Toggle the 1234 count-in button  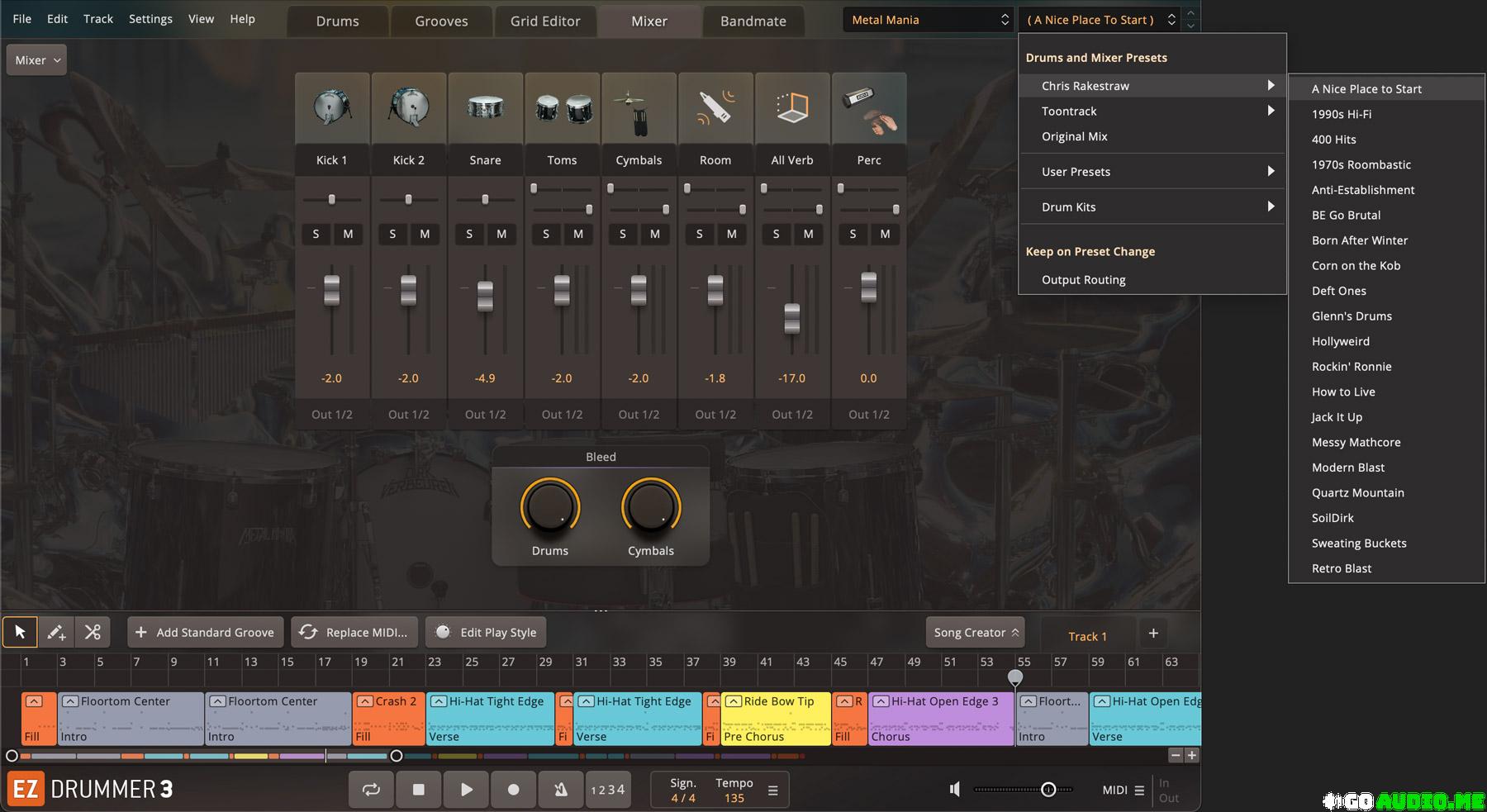[x=608, y=790]
